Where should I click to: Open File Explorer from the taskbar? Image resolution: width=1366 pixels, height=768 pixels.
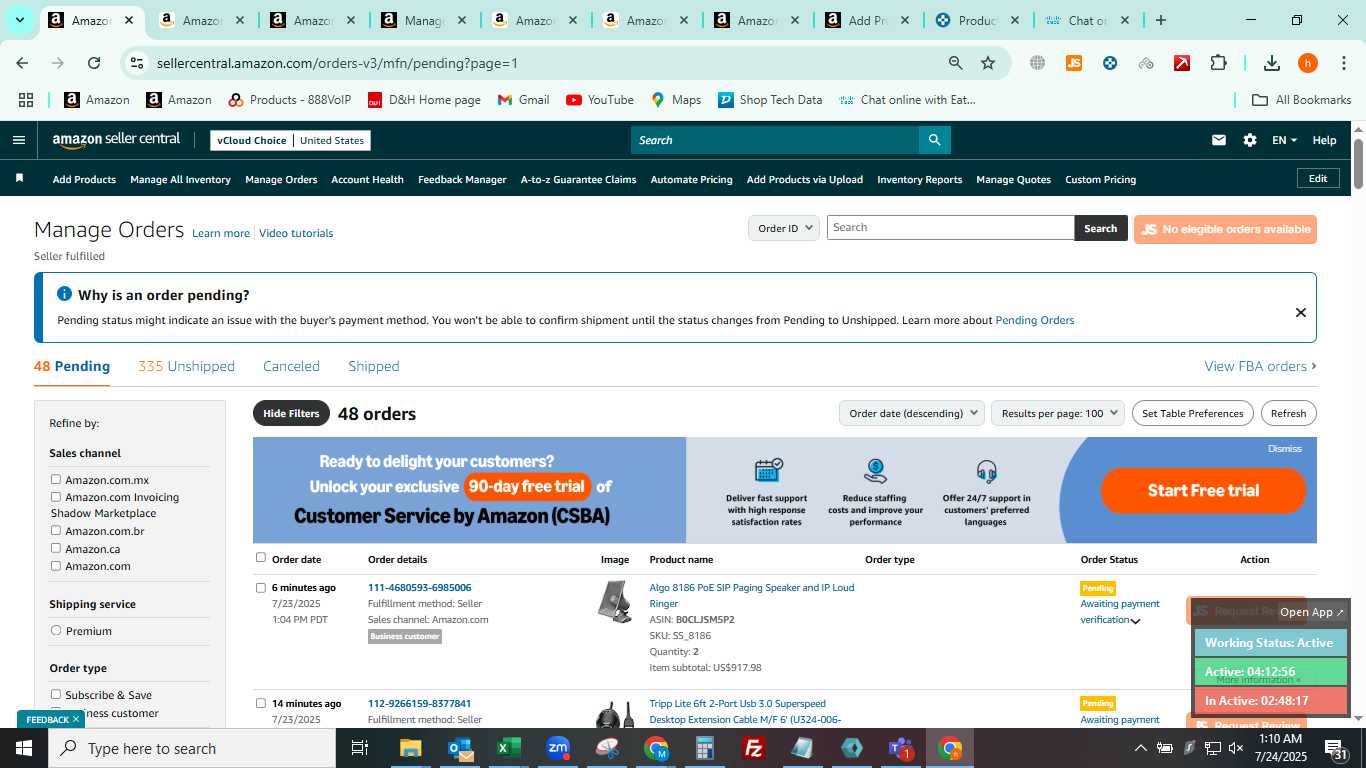click(x=411, y=748)
